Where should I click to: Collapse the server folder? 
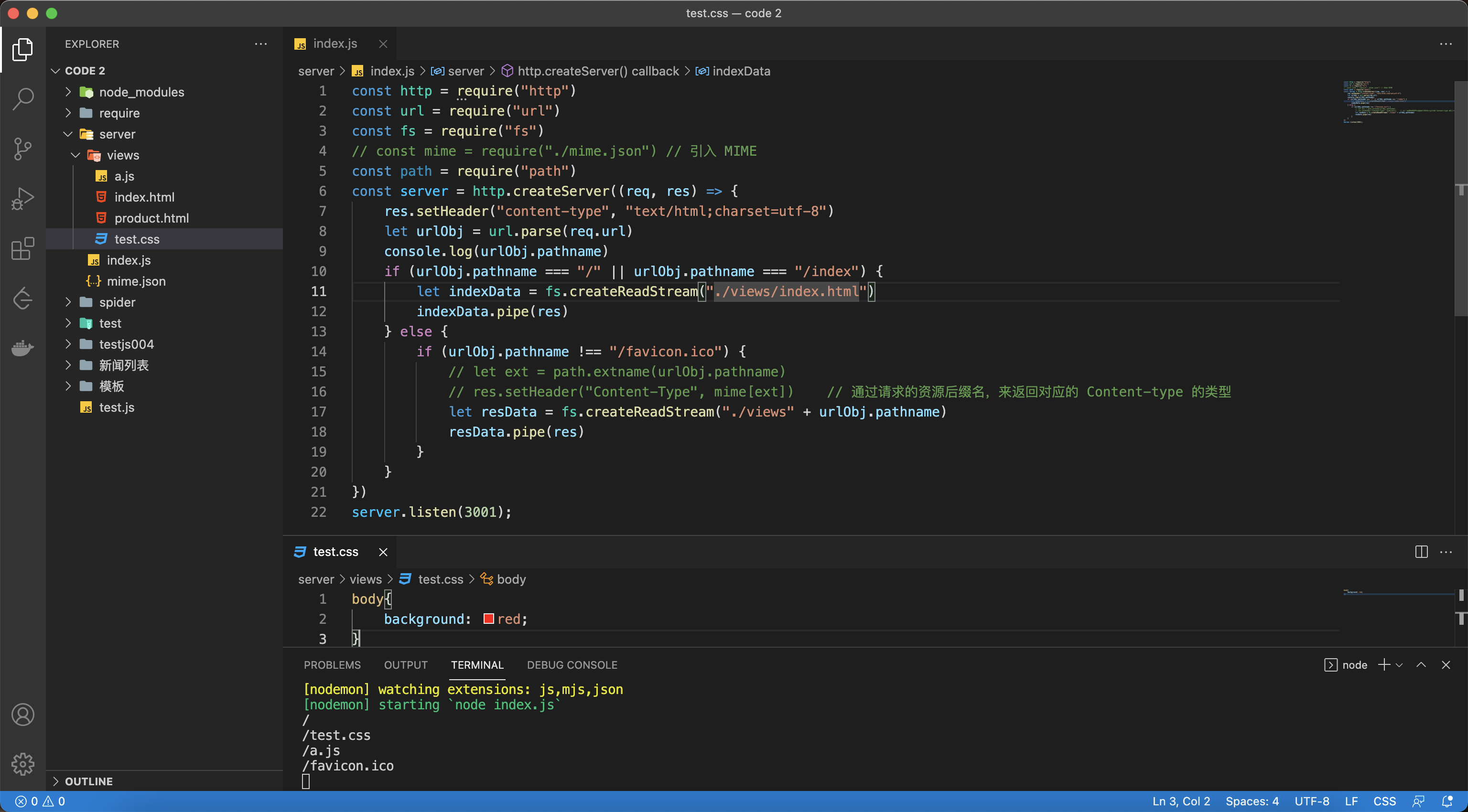pyautogui.click(x=68, y=134)
